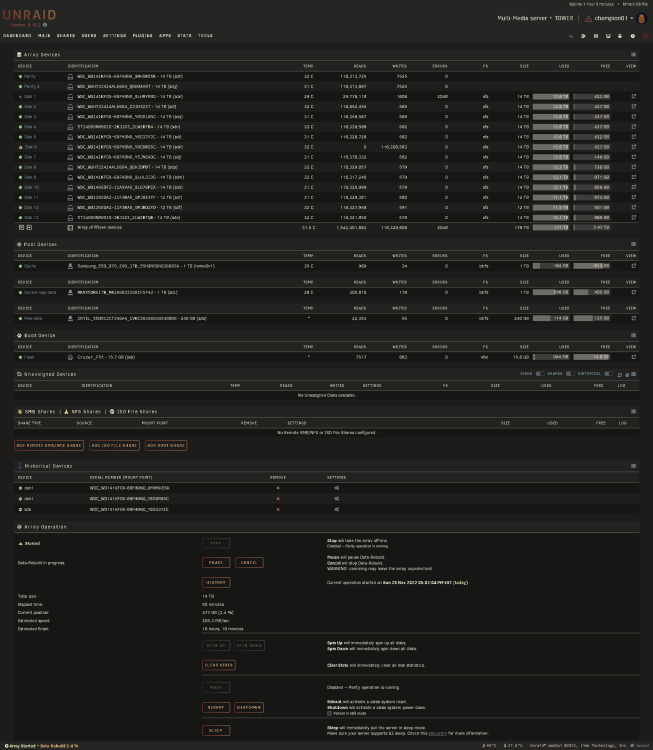Open the Stats menu item

point(185,35)
